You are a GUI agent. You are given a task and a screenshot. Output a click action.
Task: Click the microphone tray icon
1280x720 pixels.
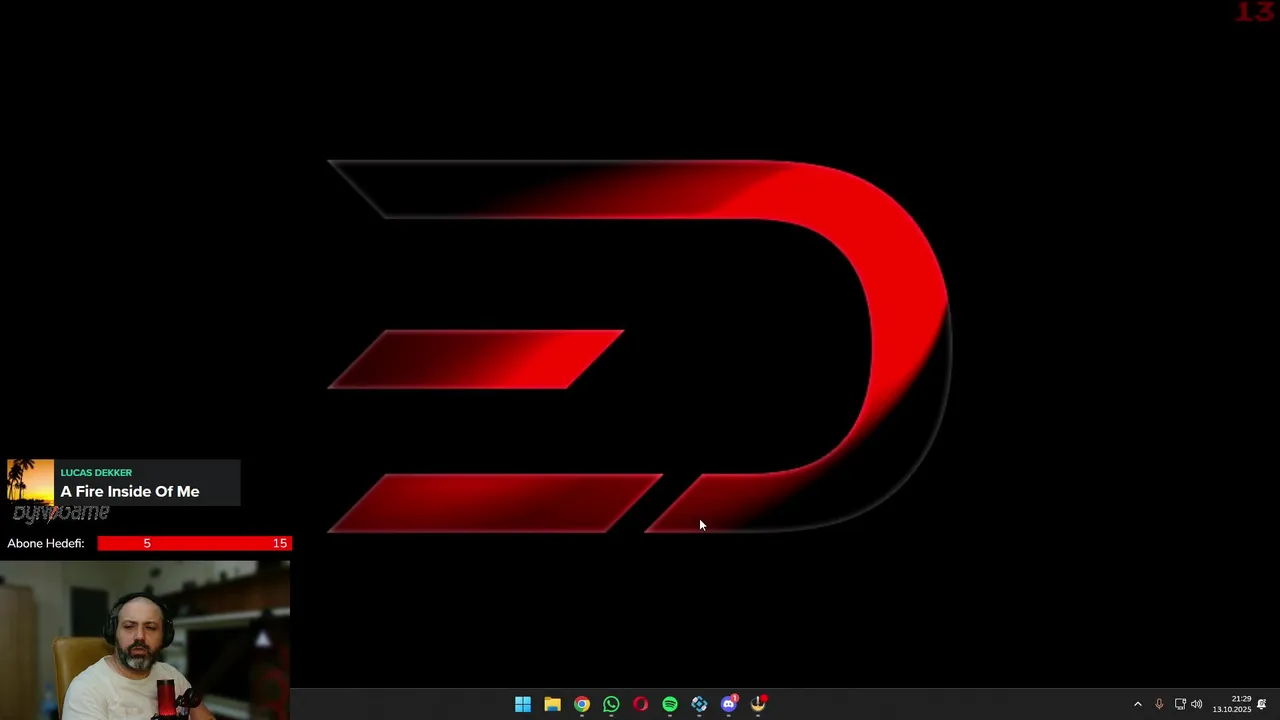click(x=1159, y=704)
